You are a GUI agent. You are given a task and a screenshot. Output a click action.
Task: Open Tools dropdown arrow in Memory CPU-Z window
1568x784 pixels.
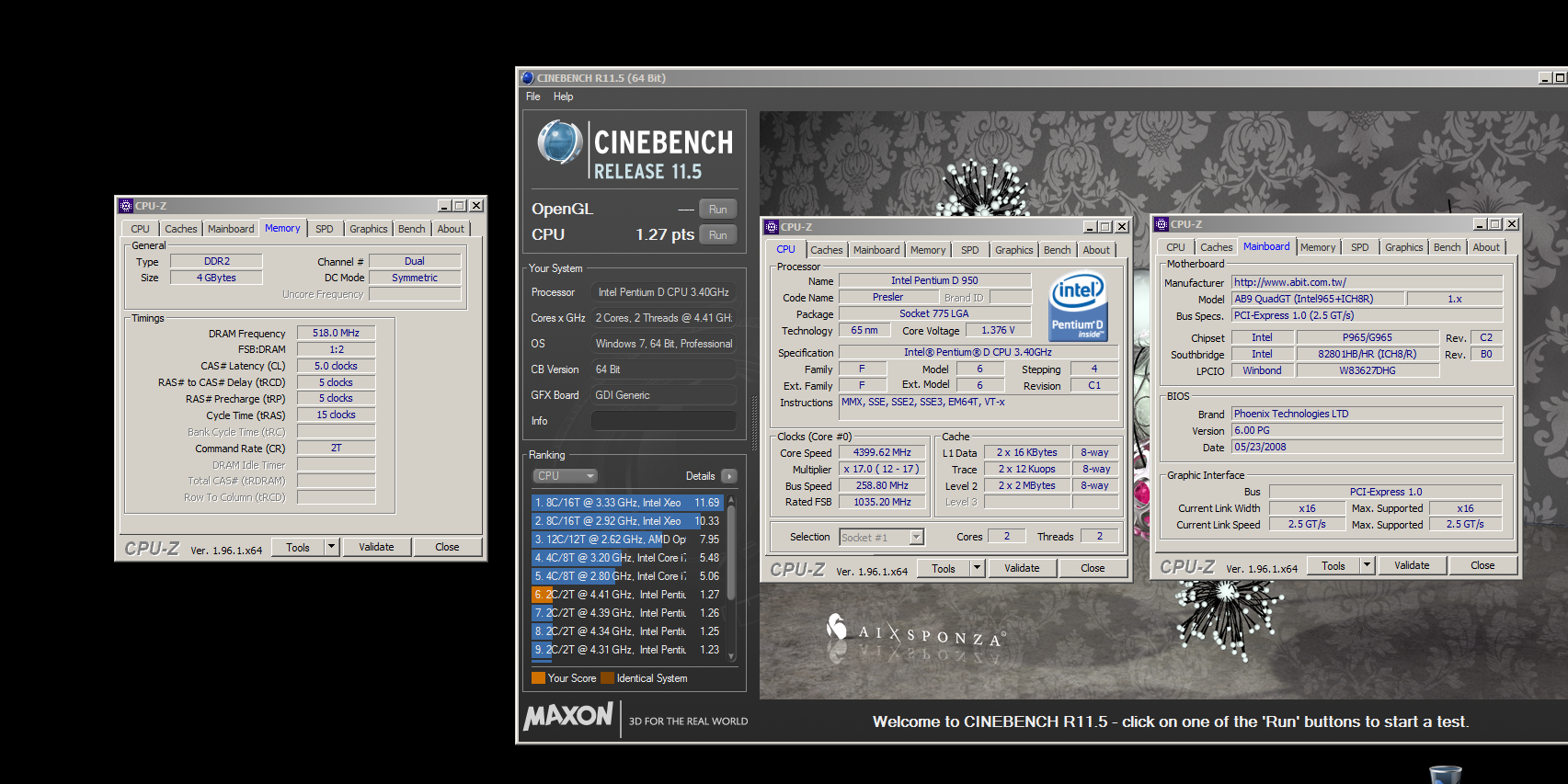click(331, 547)
